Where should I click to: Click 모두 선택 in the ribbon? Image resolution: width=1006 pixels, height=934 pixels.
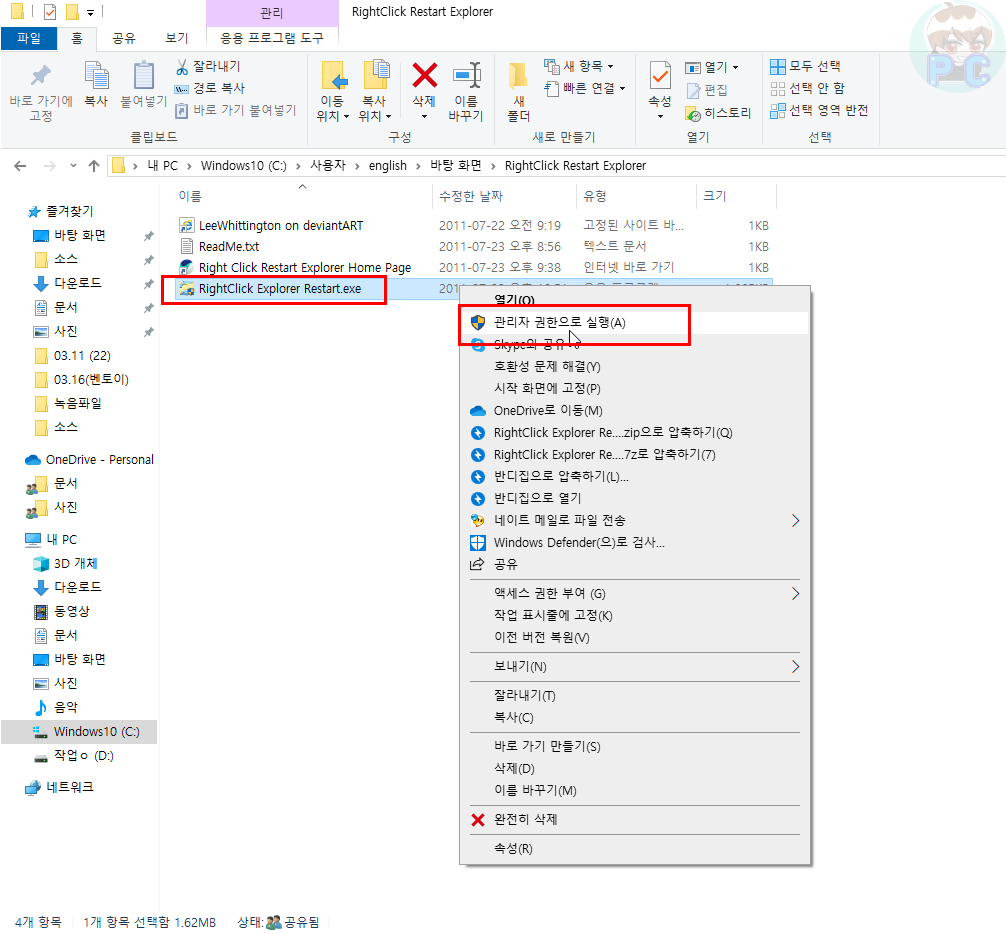click(x=805, y=66)
